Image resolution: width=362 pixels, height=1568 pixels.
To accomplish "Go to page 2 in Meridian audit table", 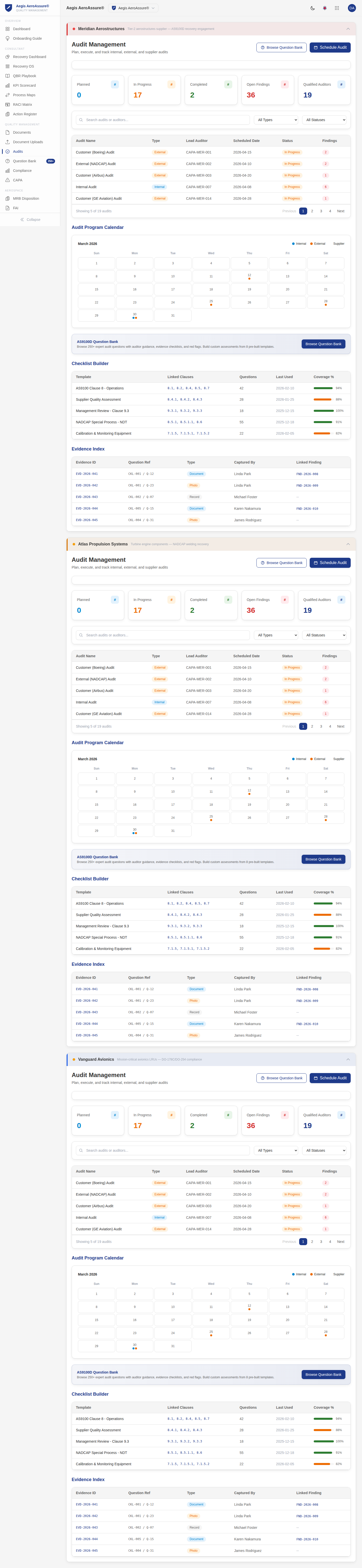I will point(312,211).
